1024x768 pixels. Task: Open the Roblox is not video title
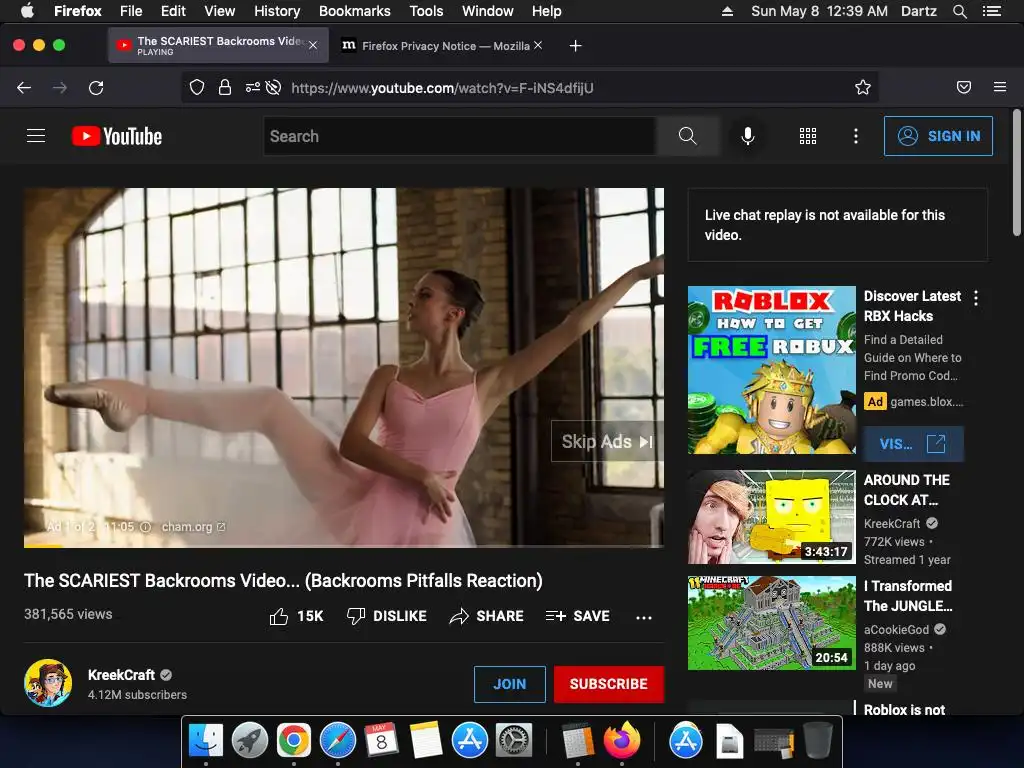pyautogui.click(x=904, y=709)
